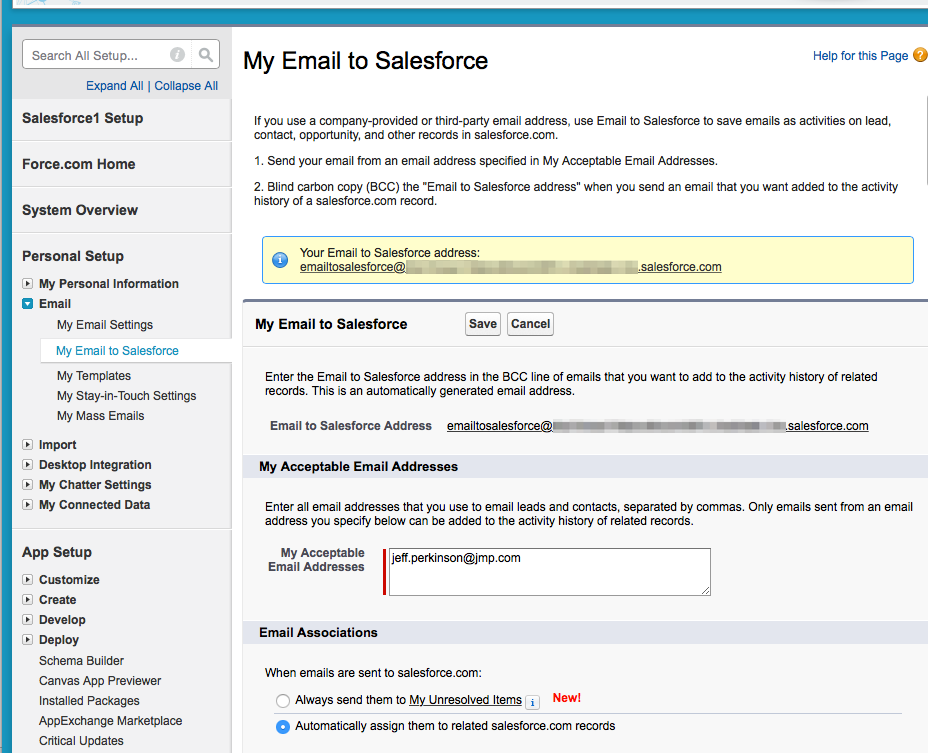The width and height of the screenshot is (928, 753).
Task: Click the App Setup heading
Action: 57,552
